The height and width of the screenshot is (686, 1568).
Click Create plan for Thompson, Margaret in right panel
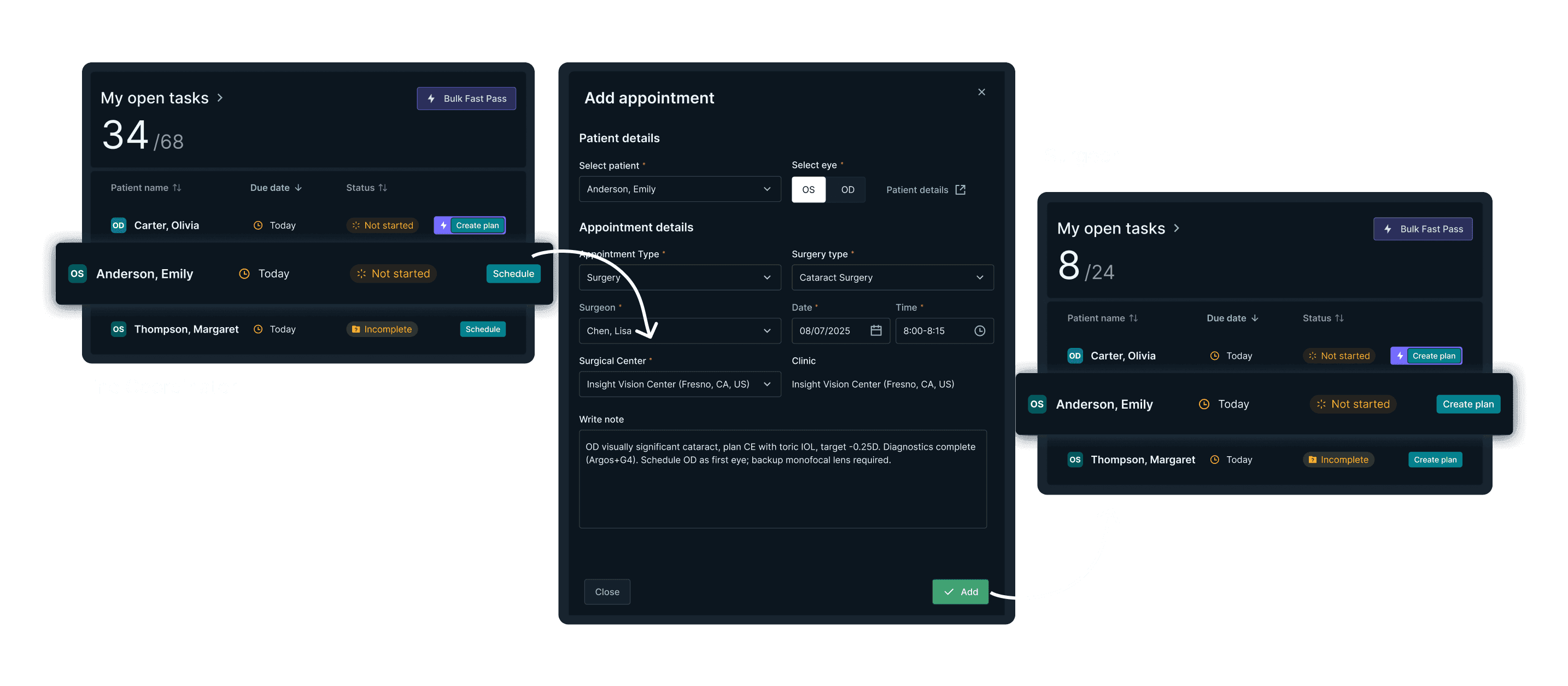coord(1435,460)
